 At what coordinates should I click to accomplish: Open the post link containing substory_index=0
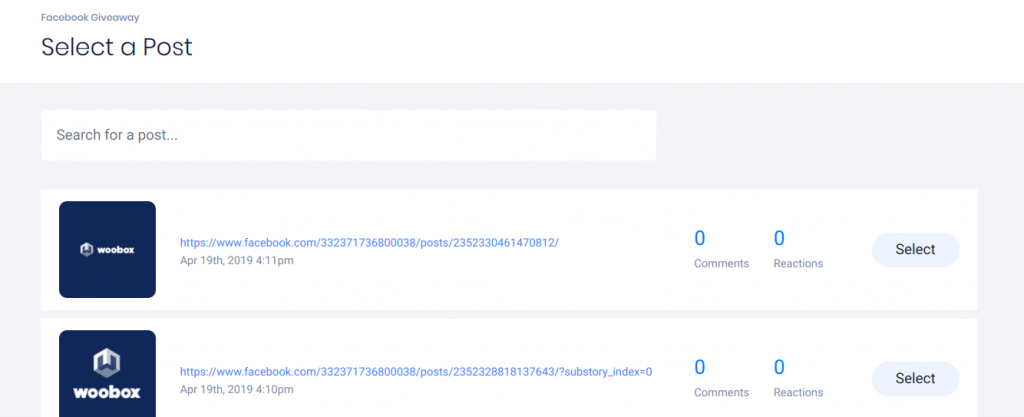point(415,372)
